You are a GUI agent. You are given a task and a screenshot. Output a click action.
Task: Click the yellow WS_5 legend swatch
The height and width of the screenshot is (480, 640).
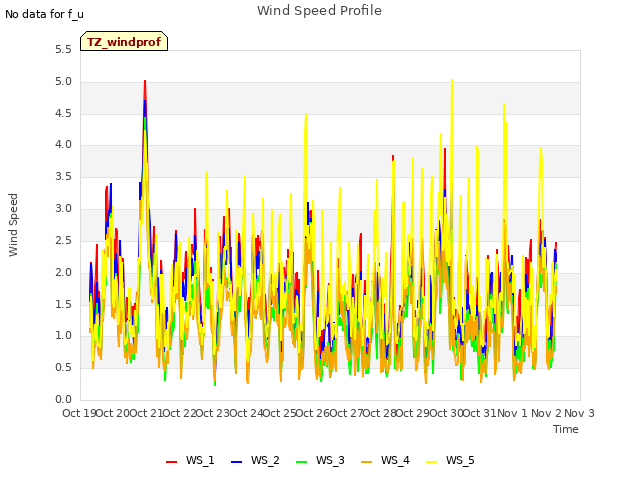431,462
